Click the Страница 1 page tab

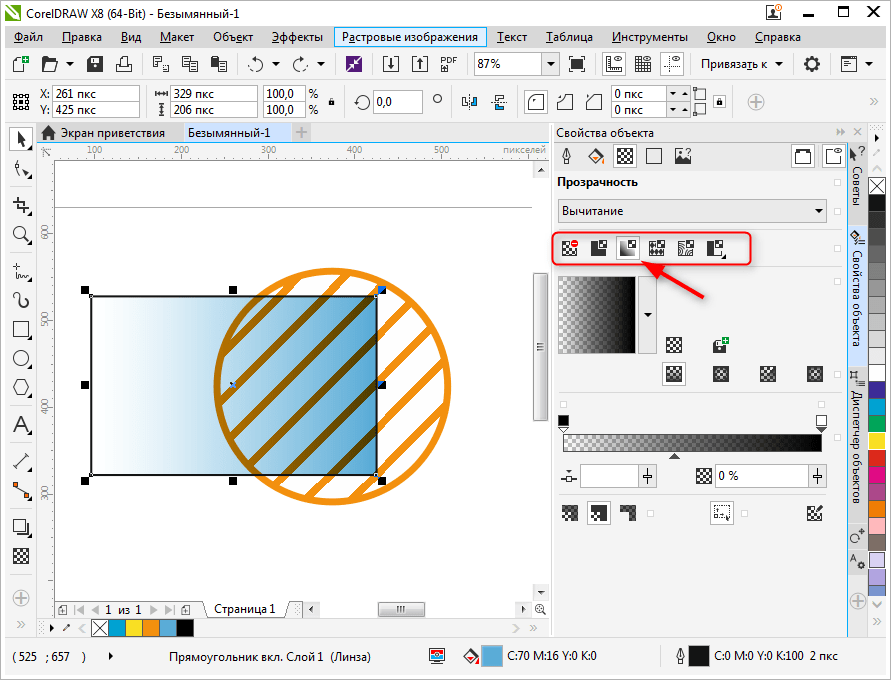coord(244,608)
